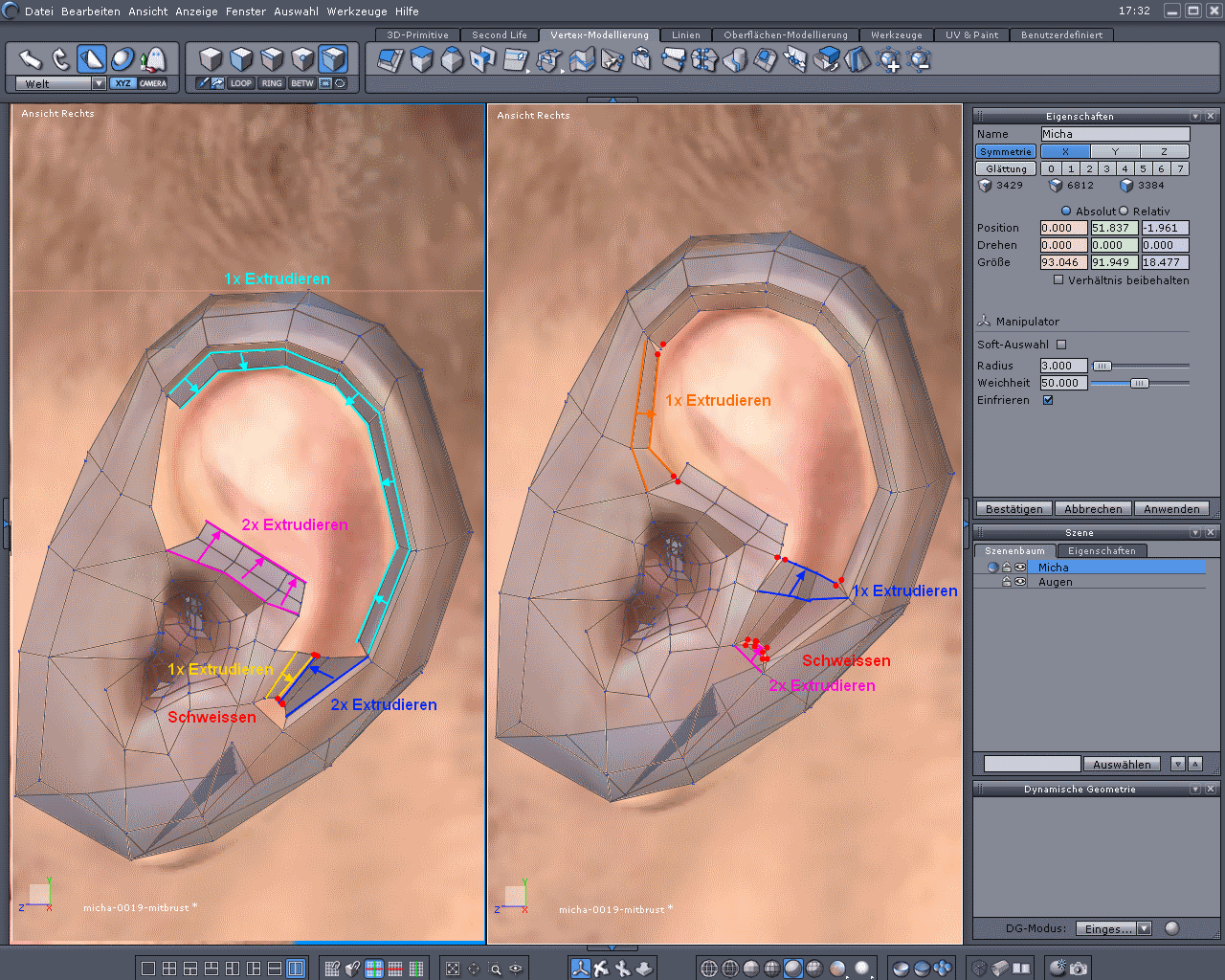
Task: Open the Second Life tab
Action: 500,34
